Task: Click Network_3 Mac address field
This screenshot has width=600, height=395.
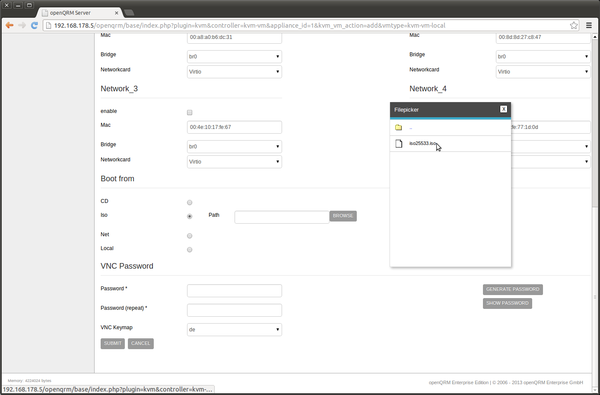Action: 234,127
